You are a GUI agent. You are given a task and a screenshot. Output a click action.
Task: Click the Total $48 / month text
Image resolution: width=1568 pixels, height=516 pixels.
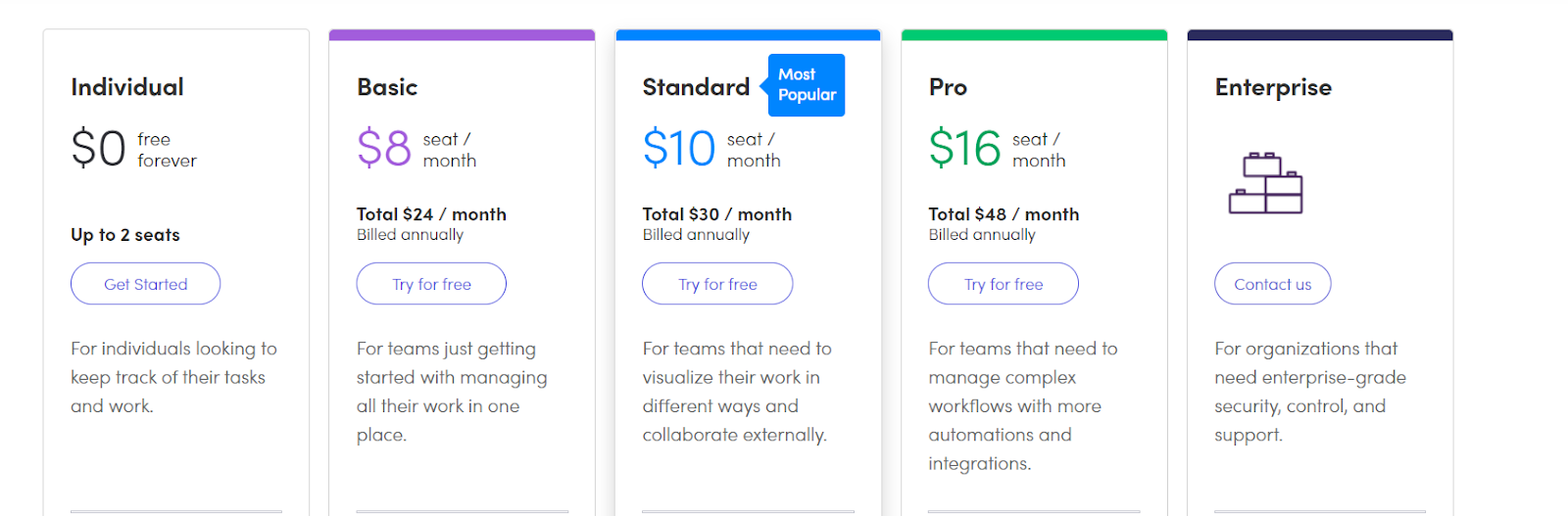[1004, 214]
